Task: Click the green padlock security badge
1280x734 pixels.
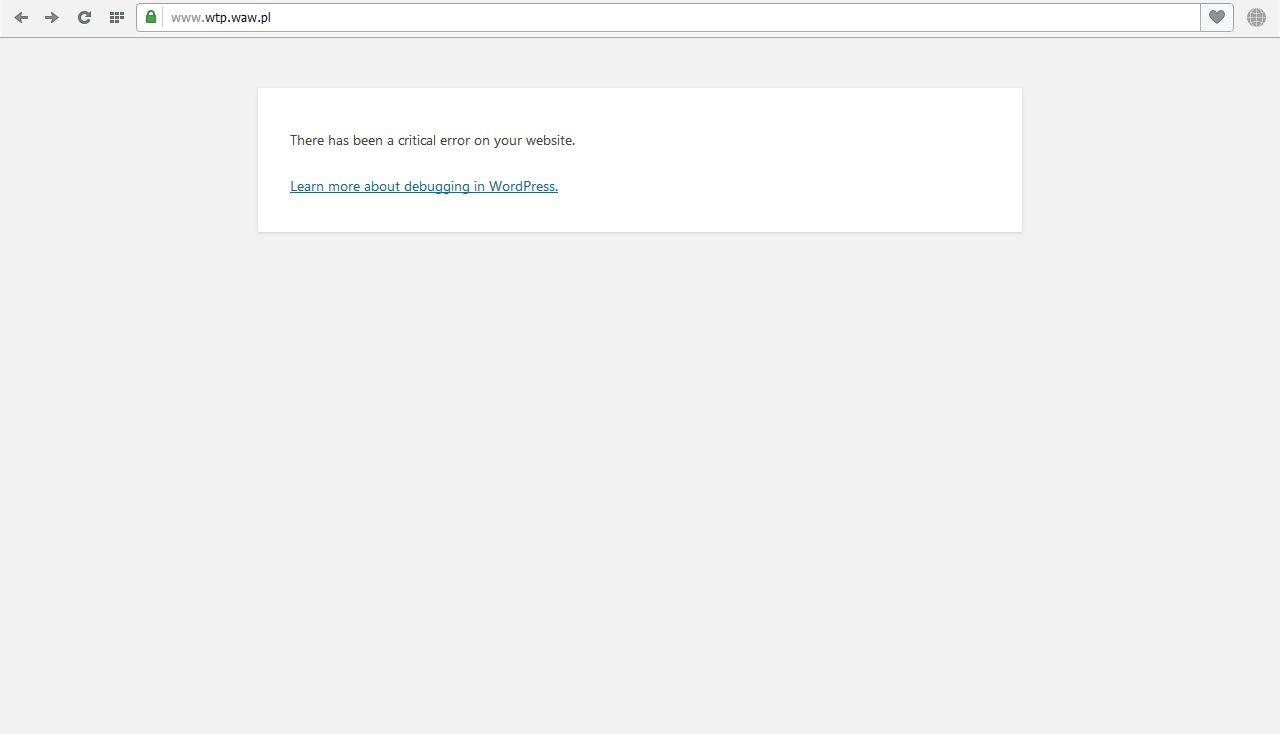Action: [x=151, y=17]
